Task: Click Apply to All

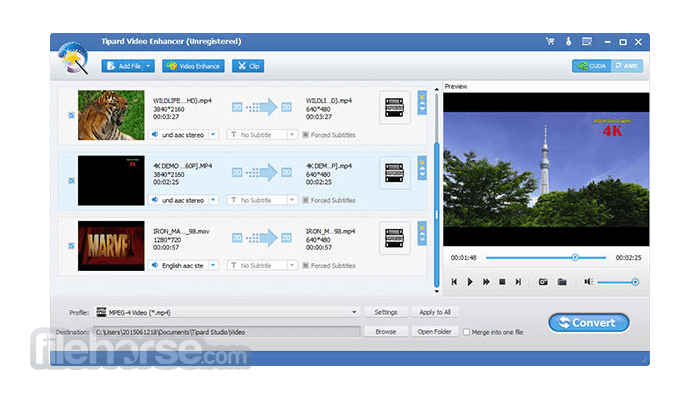Action: click(x=435, y=312)
